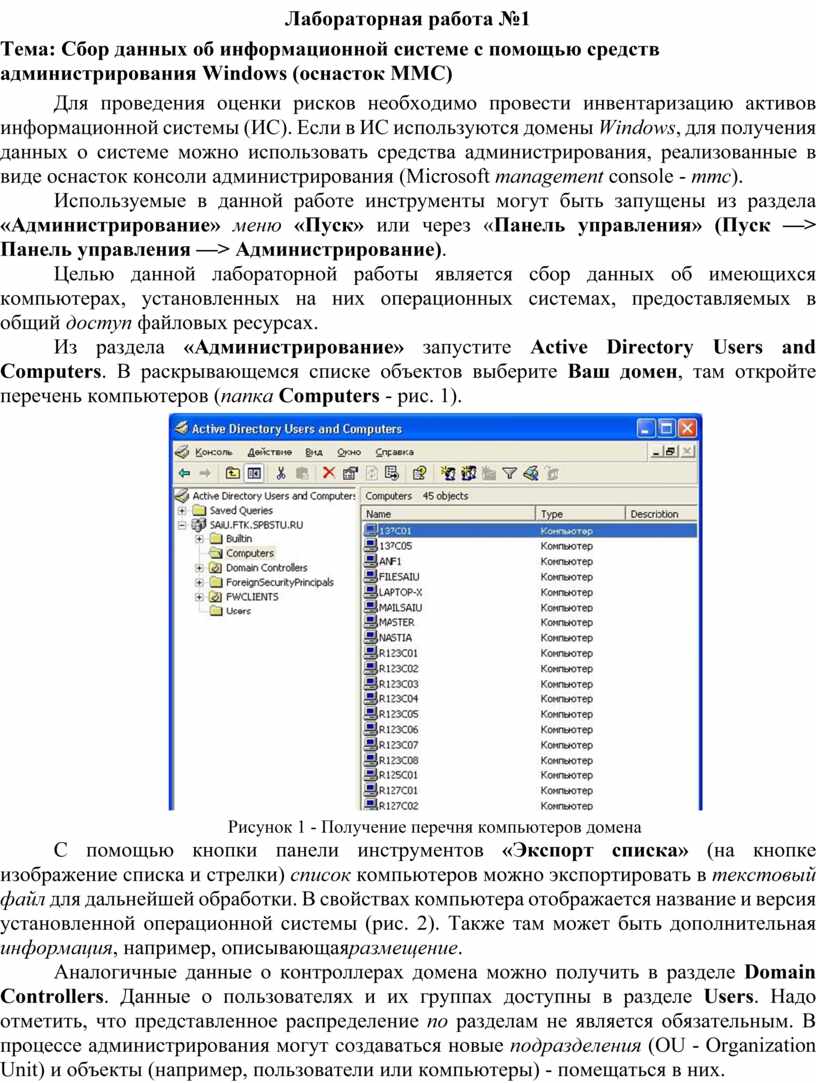Viewport: 816px width, 1083px height.
Task: Open Properties from the toolbar icon
Action: [x=350, y=473]
